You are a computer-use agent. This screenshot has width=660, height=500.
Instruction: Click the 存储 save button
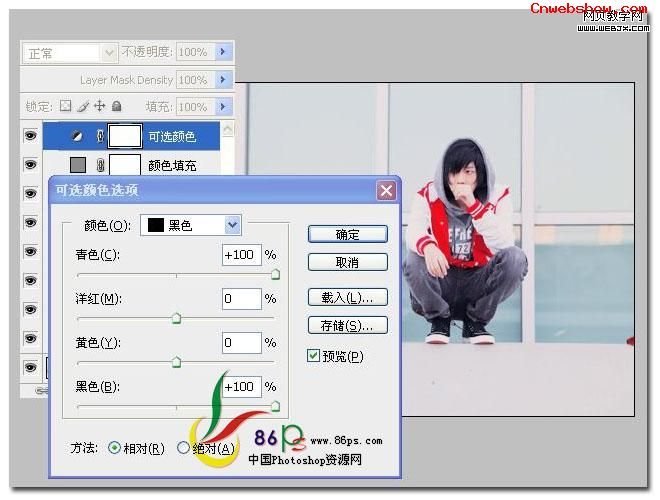click(x=348, y=325)
